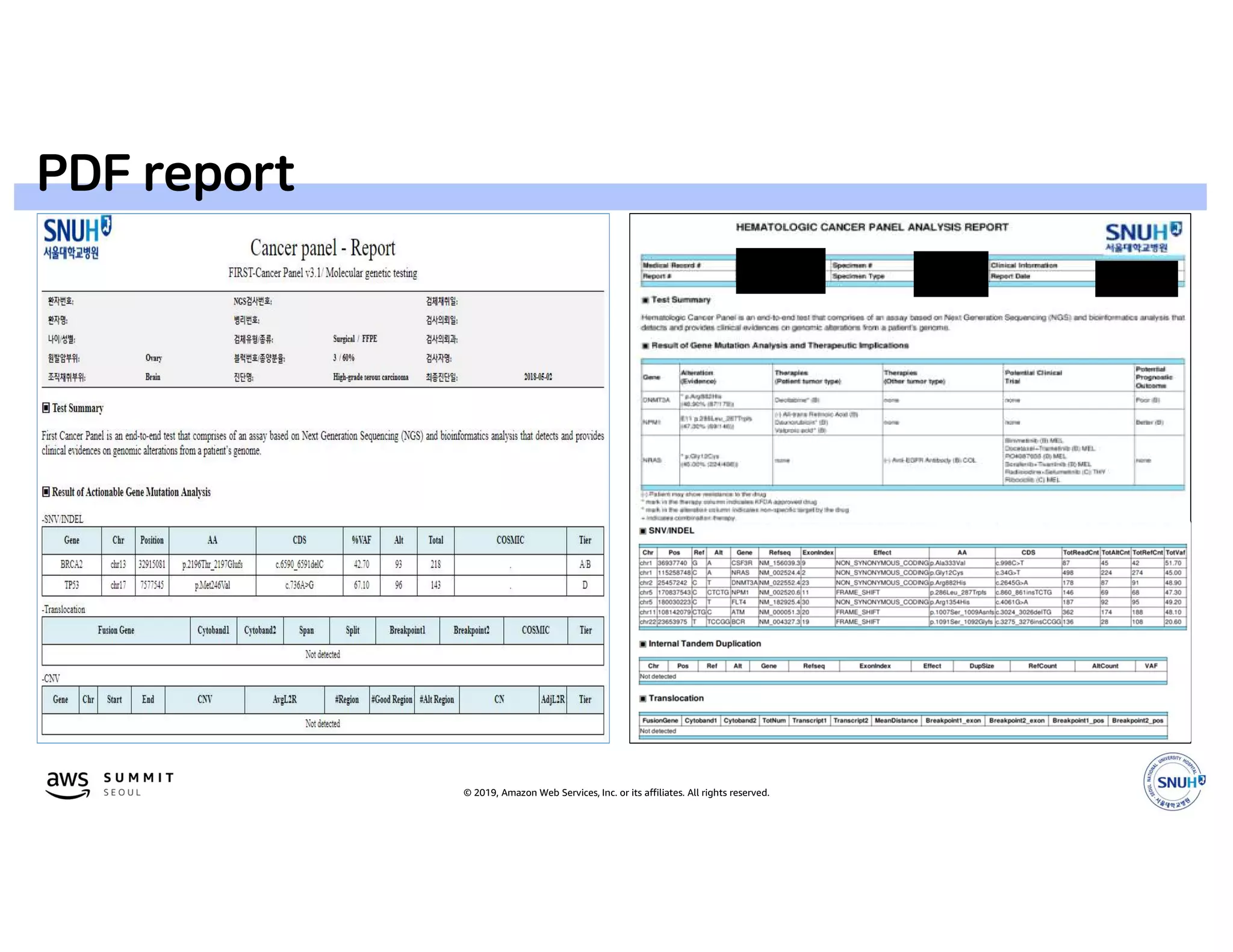Click the '42.70' VAF value
The height and width of the screenshot is (952, 1233).
(x=361, y=564)
